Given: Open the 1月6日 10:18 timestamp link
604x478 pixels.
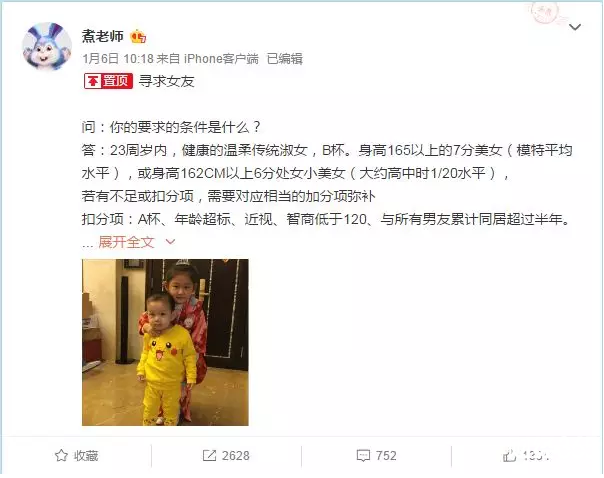Looking at the screenshot, I should point(118,59).
